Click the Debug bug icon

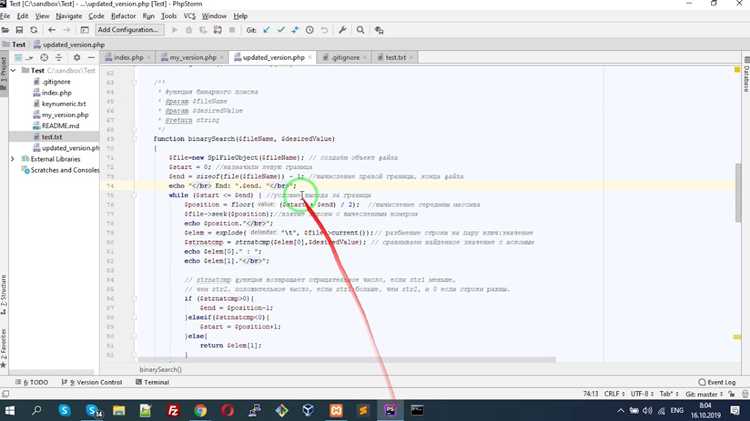pyautogui.click(x=189, y=30)
